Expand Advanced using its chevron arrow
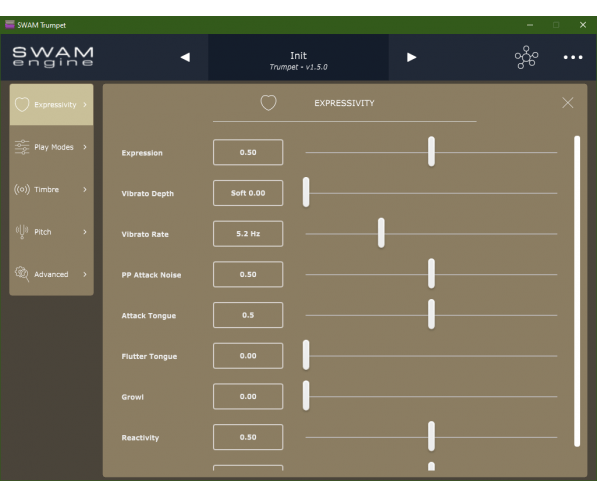597x497 pixels. (85, 274)
